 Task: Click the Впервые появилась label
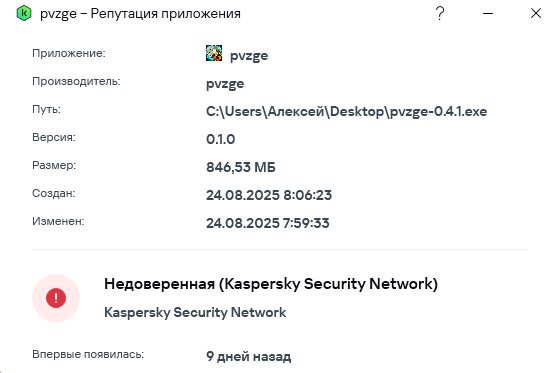(x=88, y=355)
